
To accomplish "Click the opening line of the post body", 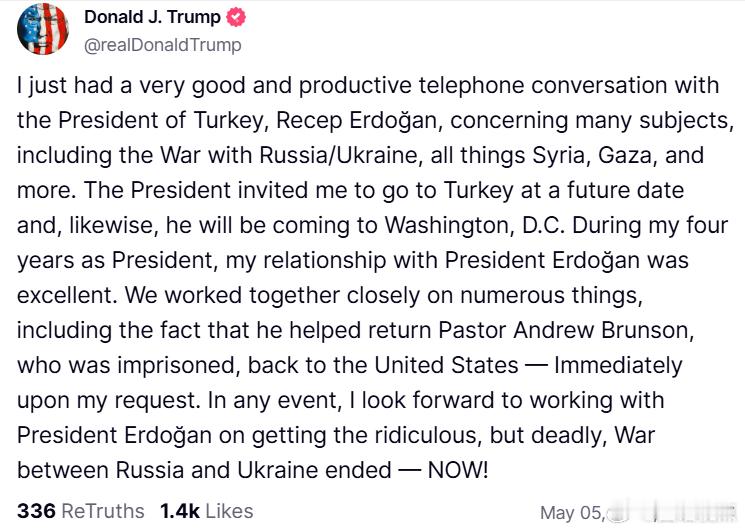I will click(x=368, y=86).
